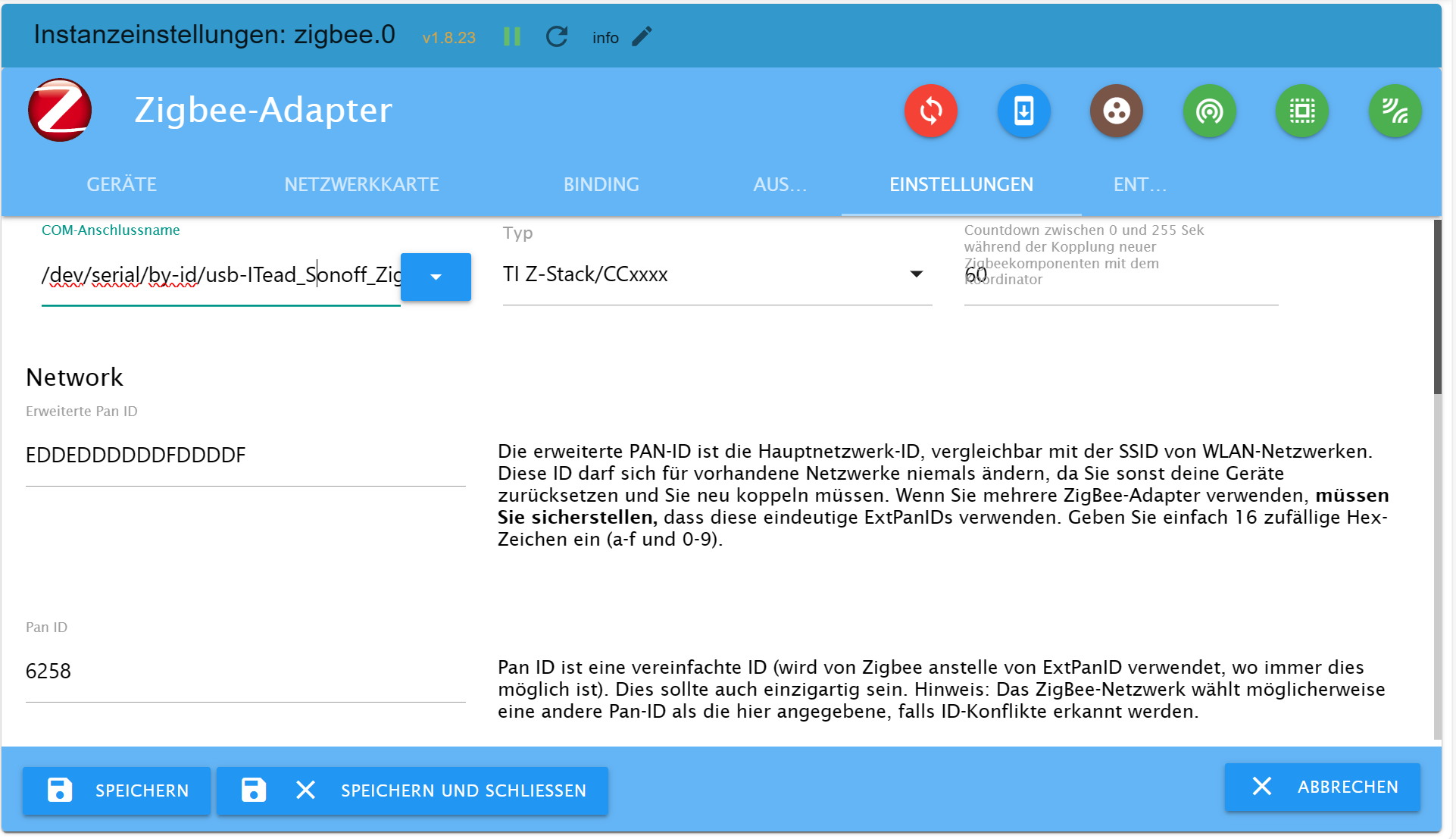Restart the instance with the reload icon
The image size is (1456, 839).
click(557, 36)
